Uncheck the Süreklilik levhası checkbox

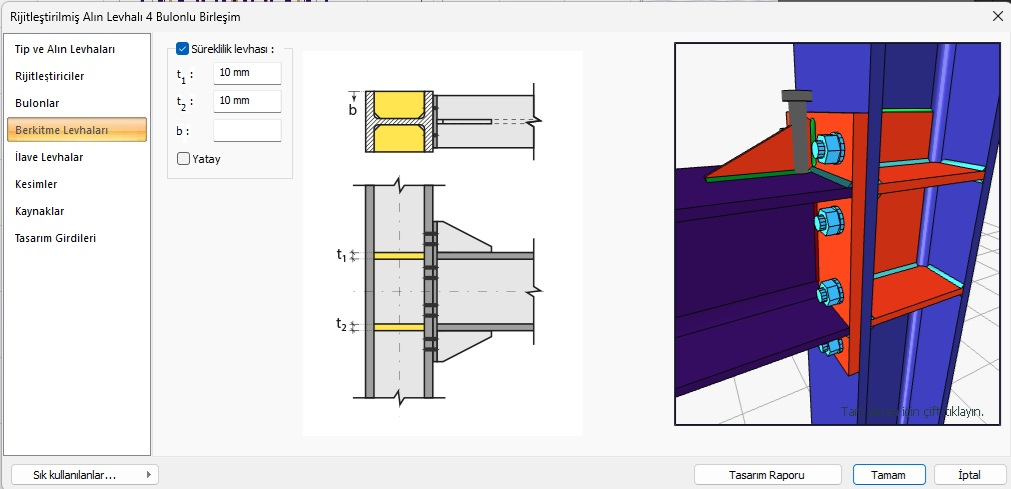(182, 48)
